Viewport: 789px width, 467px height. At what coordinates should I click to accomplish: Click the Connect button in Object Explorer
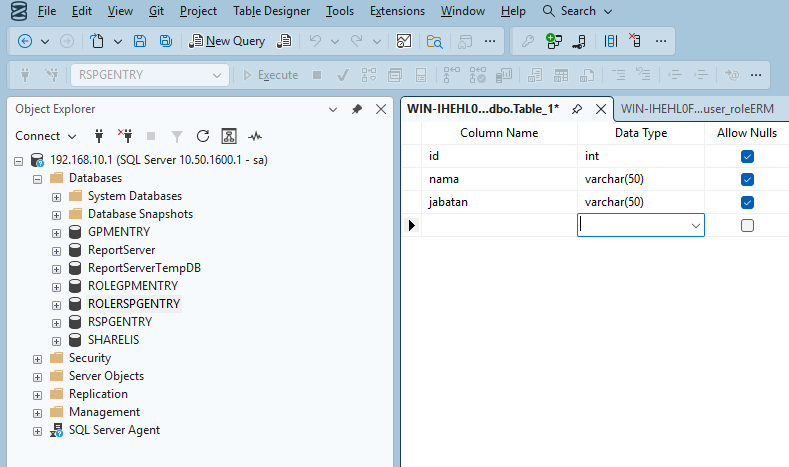[38, 136]
